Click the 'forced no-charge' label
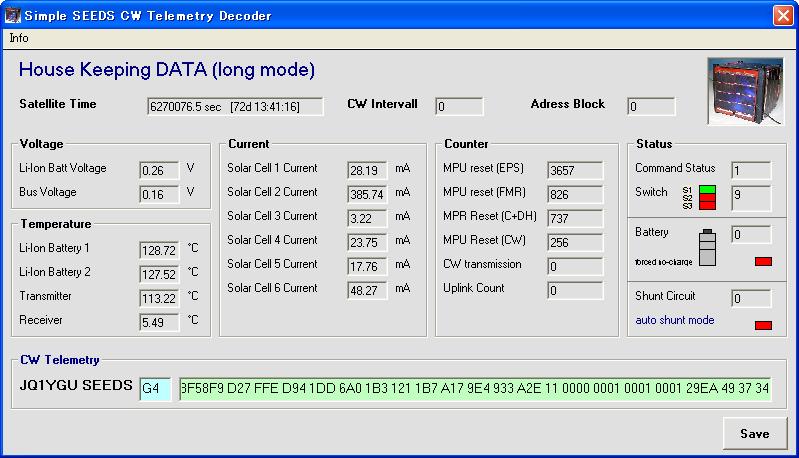Screen dimensions: 799x458 (663, 262)
